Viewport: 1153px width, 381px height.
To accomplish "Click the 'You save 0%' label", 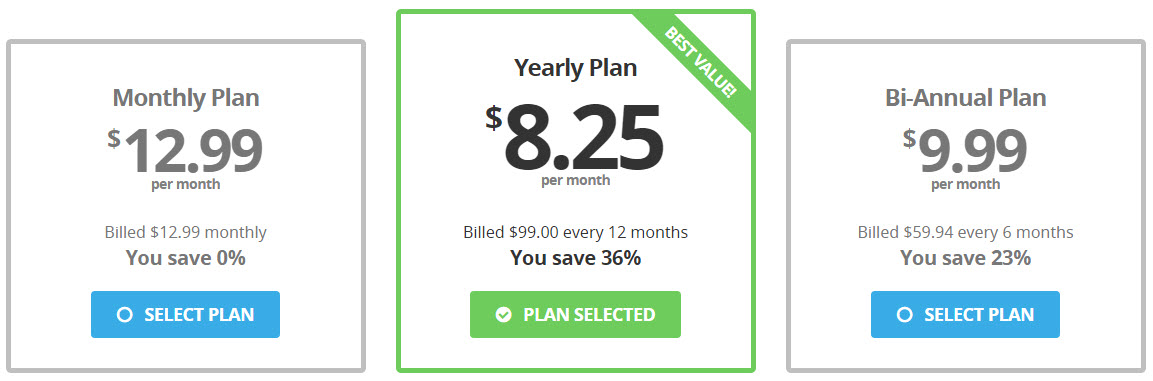I will (185, 258).
